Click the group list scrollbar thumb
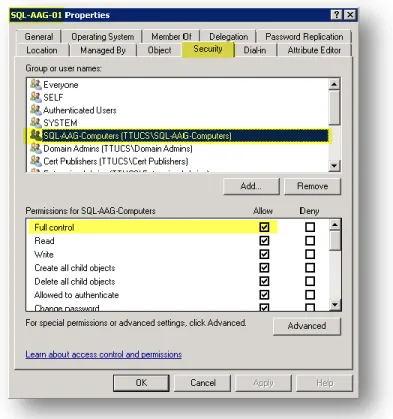Image resolution: width=393 pixels, height=419 pixels. [334, 107]
